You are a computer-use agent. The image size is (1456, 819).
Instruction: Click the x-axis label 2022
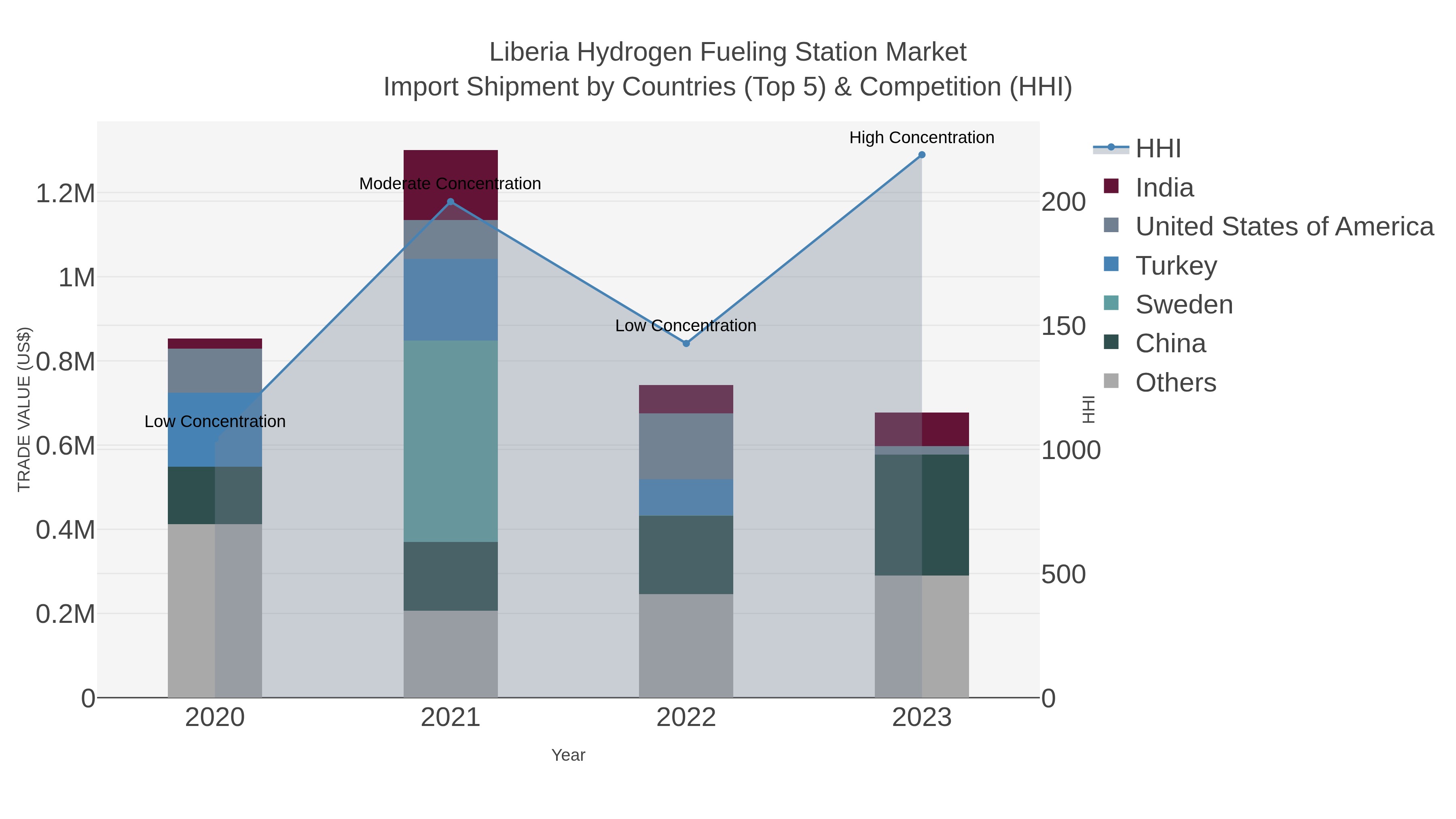tap(686, 718)
